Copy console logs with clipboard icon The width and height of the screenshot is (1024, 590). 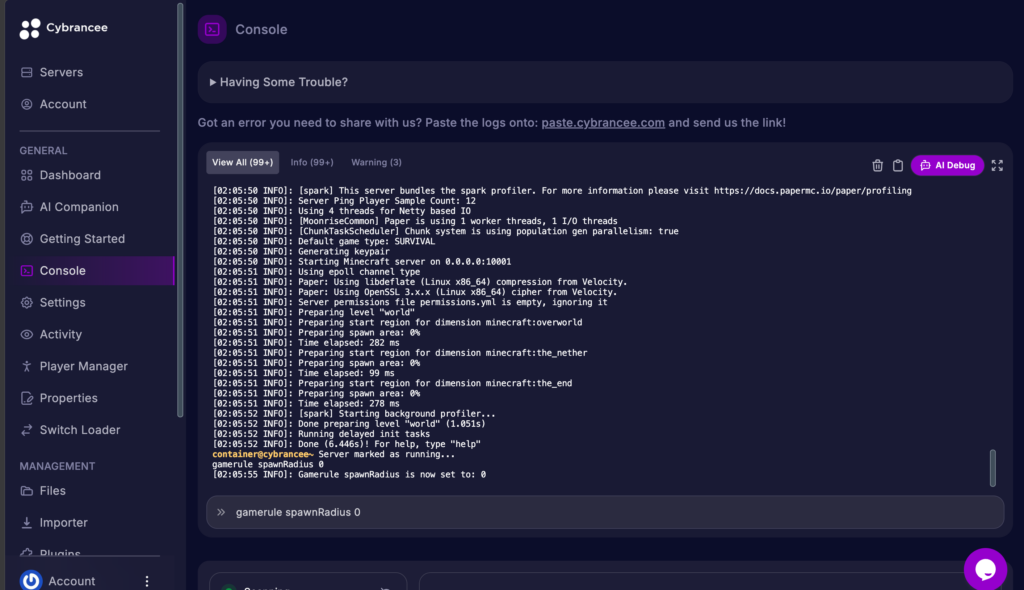(x=898, y=165)
